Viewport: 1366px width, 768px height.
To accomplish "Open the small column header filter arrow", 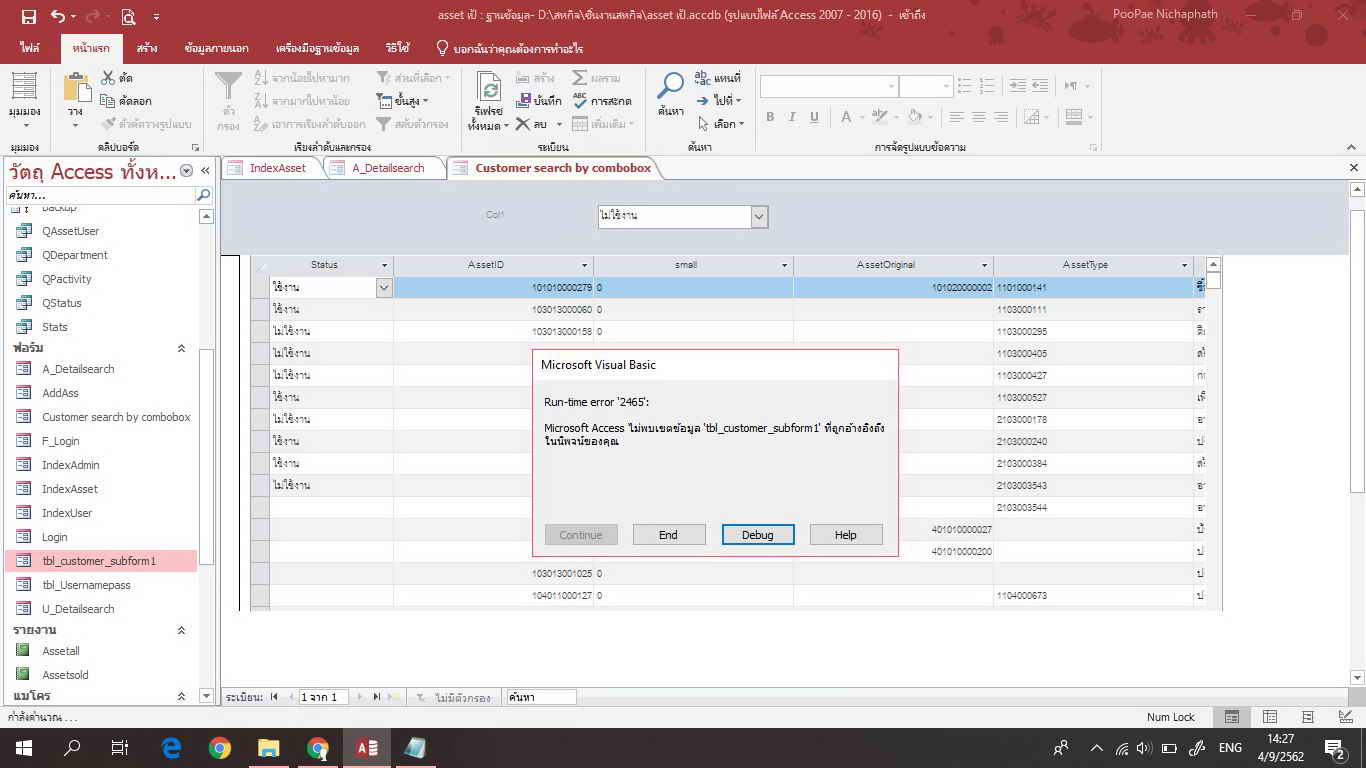I will (784, 265).
